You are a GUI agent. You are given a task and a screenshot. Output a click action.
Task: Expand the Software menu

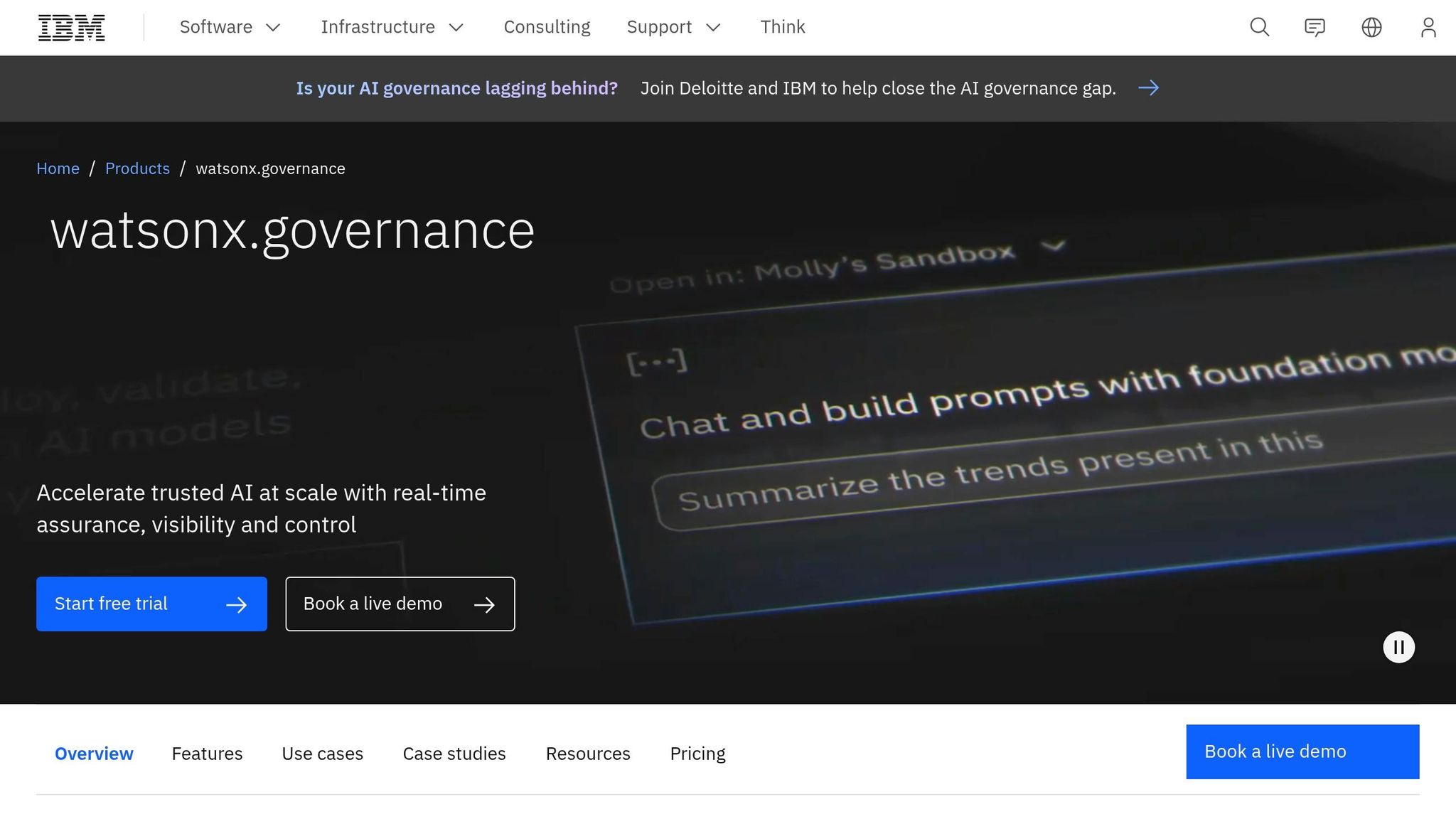[x=230, y=27]
